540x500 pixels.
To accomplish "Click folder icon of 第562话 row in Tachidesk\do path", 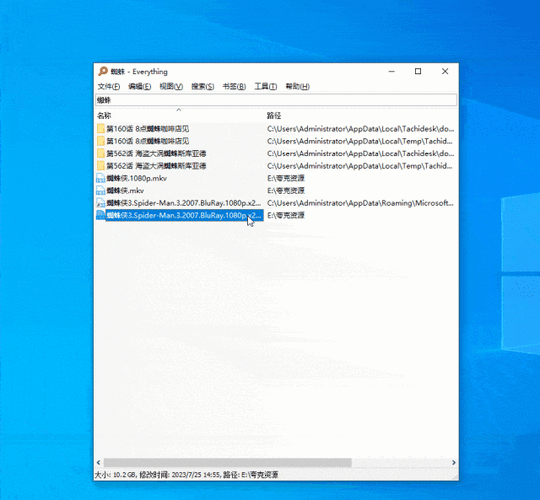I will coord(101,154).
